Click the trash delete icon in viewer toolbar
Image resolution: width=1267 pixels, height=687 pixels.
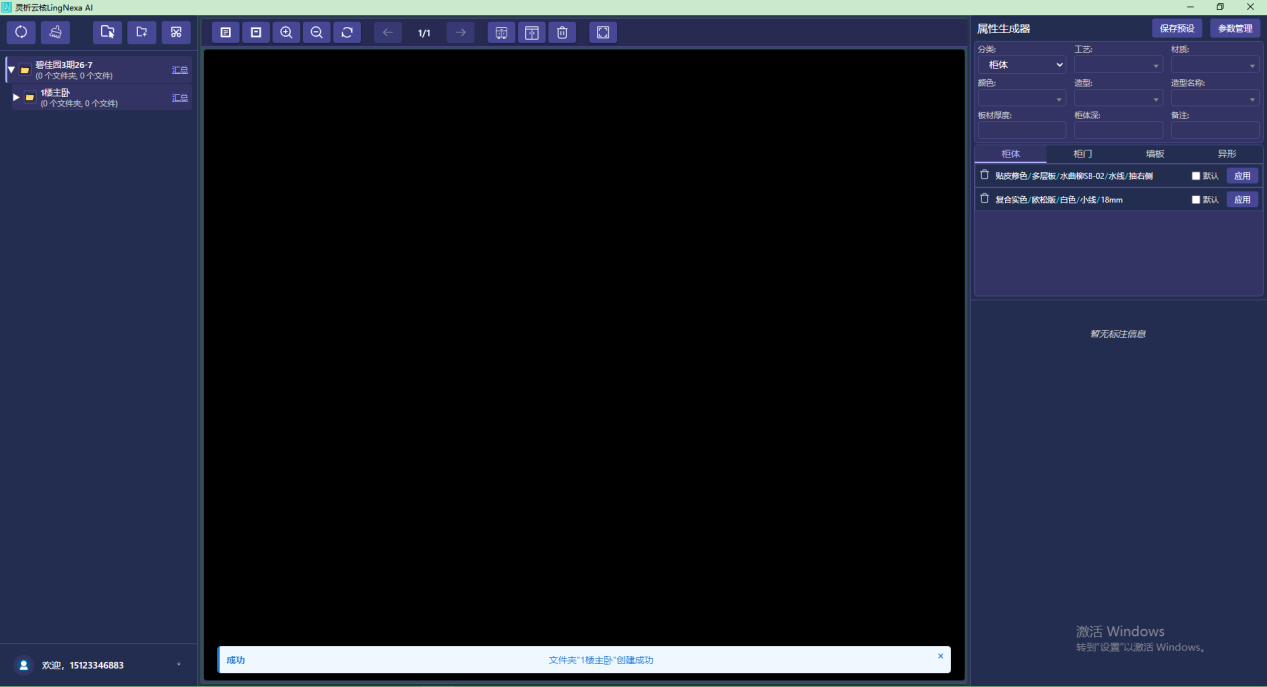pos(562,32)
